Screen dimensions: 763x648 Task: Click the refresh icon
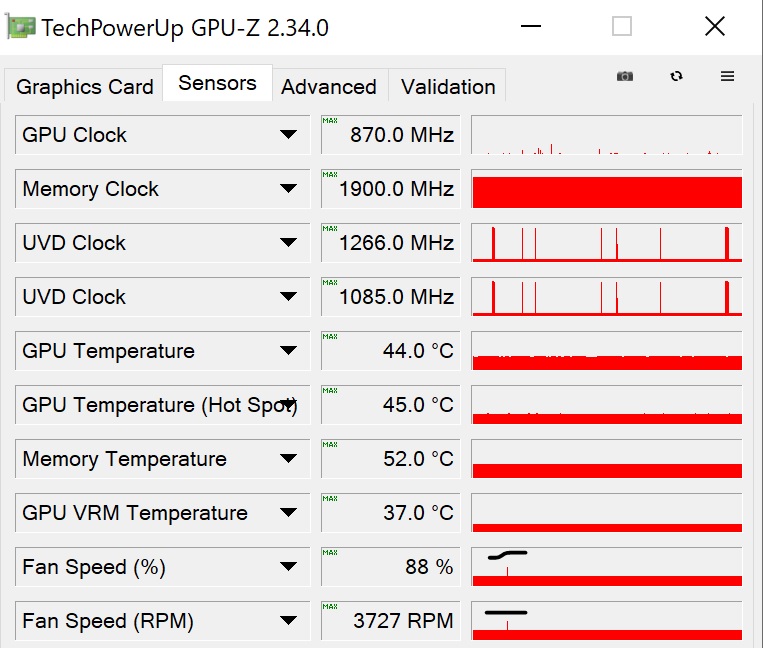coord(677,76)
